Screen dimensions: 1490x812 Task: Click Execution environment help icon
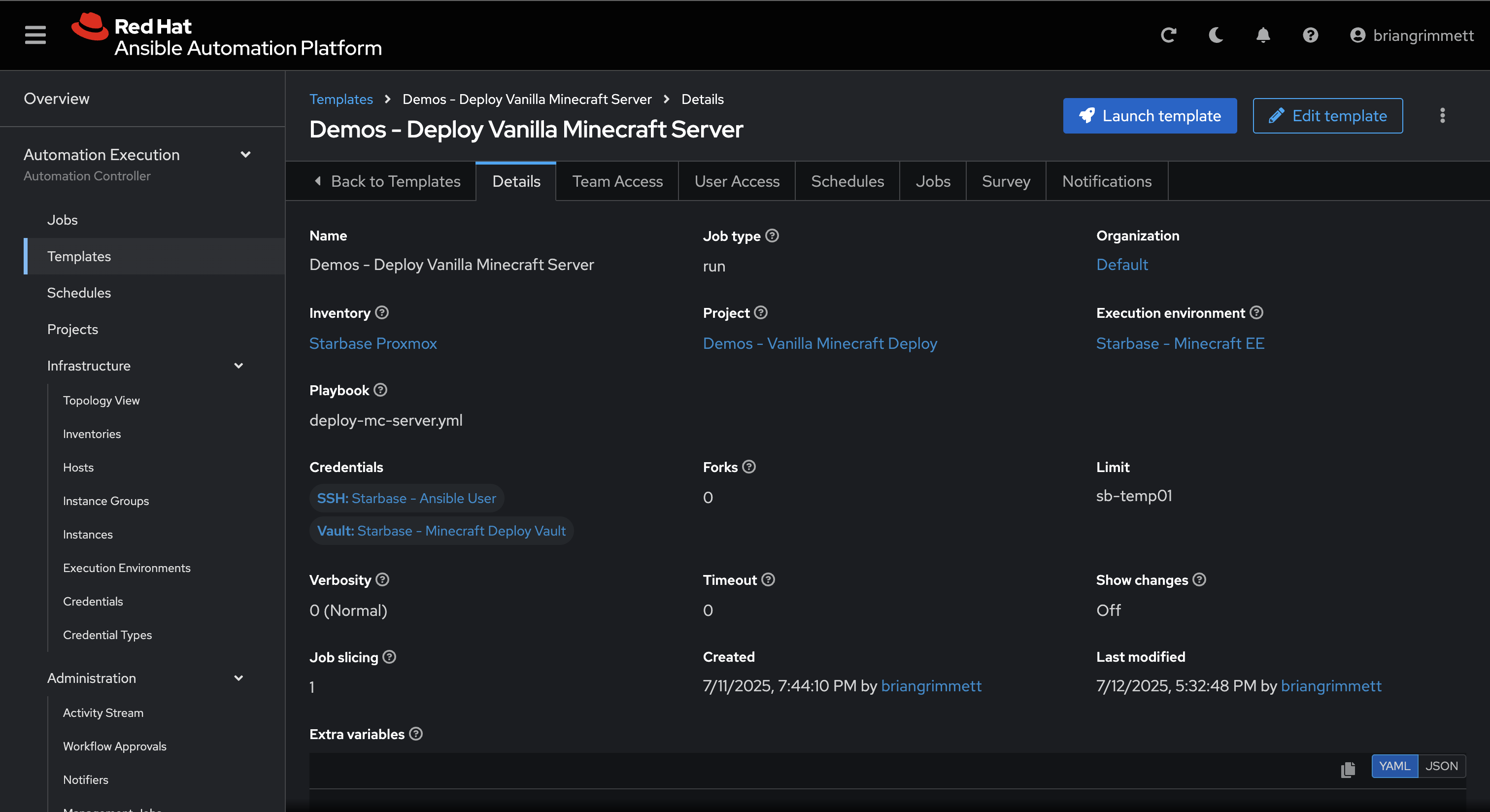[x=1256, y=312]
